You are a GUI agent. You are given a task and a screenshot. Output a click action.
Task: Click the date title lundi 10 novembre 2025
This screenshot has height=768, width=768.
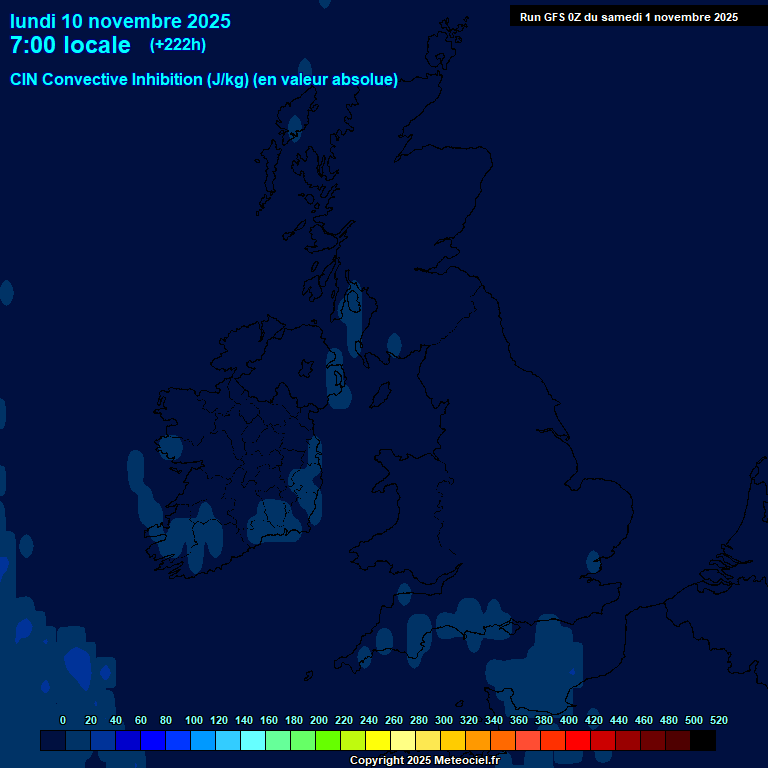(x=120, y=21)
